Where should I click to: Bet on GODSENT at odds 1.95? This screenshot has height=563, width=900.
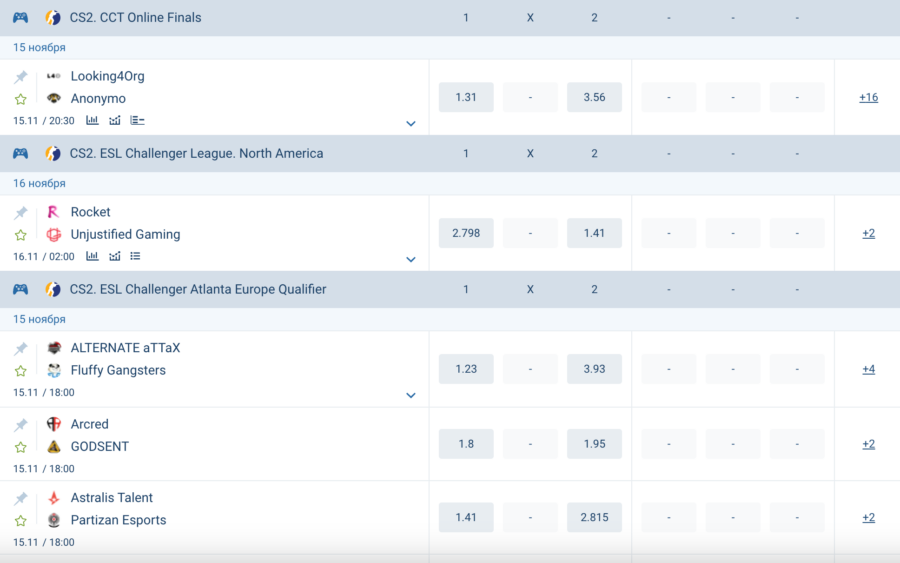[594, 444]
